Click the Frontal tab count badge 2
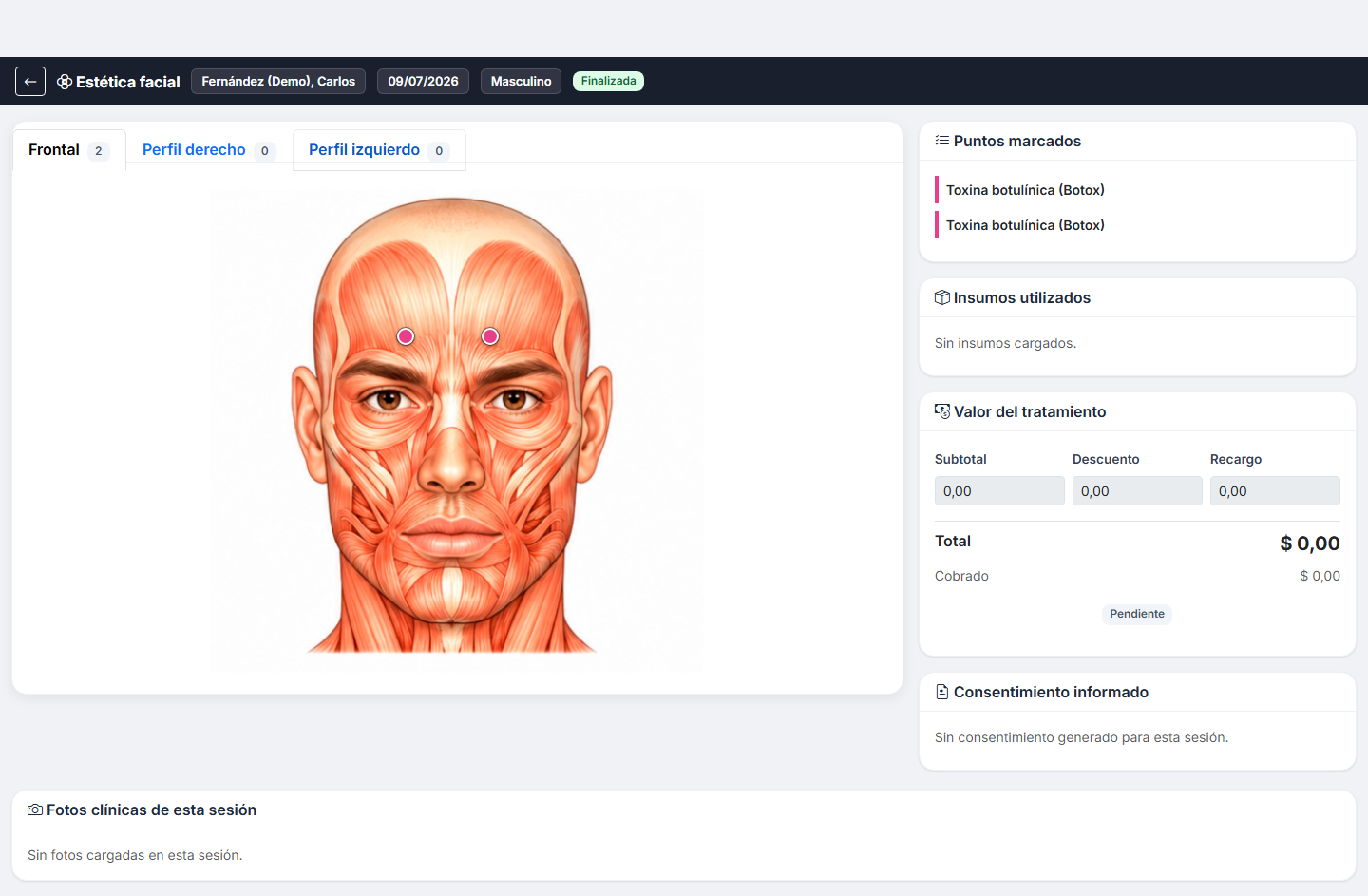 click(x=99, y=151)
